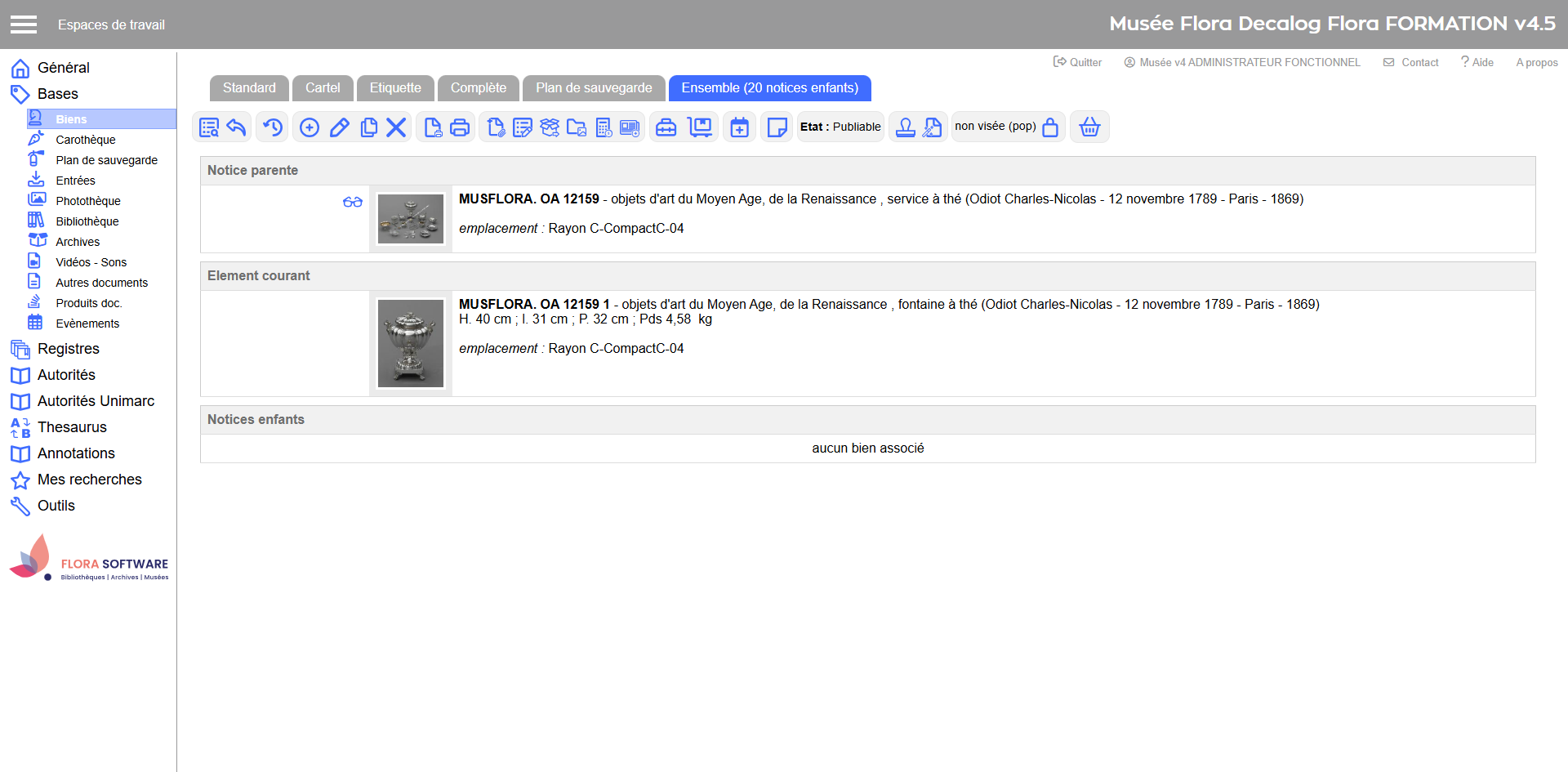Click the printer icon in toolbar

tap(460, 127)
